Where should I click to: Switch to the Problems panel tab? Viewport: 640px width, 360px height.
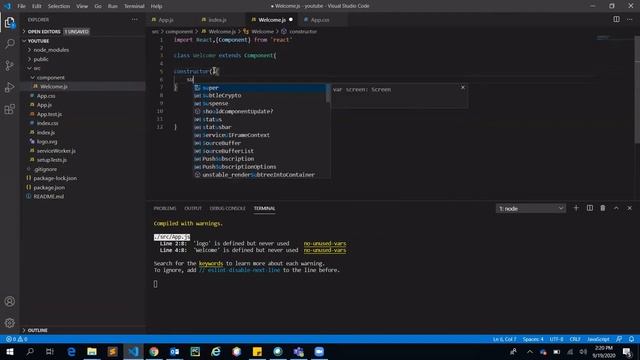[165, 209]
